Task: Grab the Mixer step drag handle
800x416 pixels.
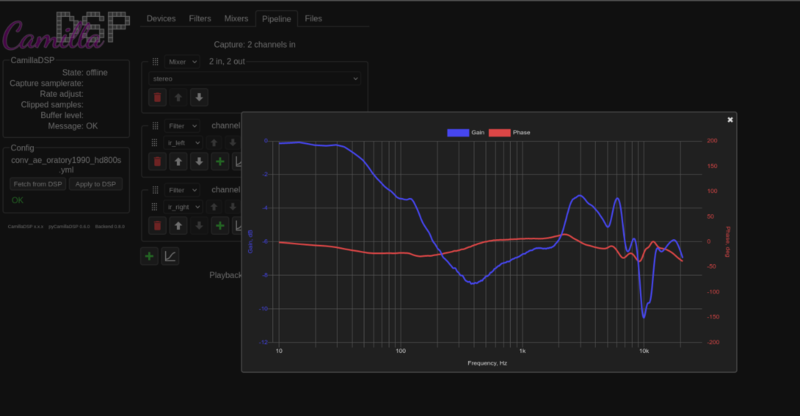Action: coord(155,62)
